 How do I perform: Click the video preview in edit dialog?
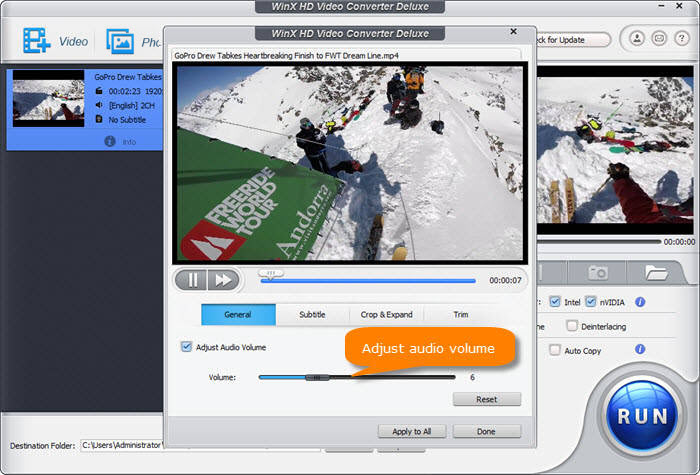(350, 163)
